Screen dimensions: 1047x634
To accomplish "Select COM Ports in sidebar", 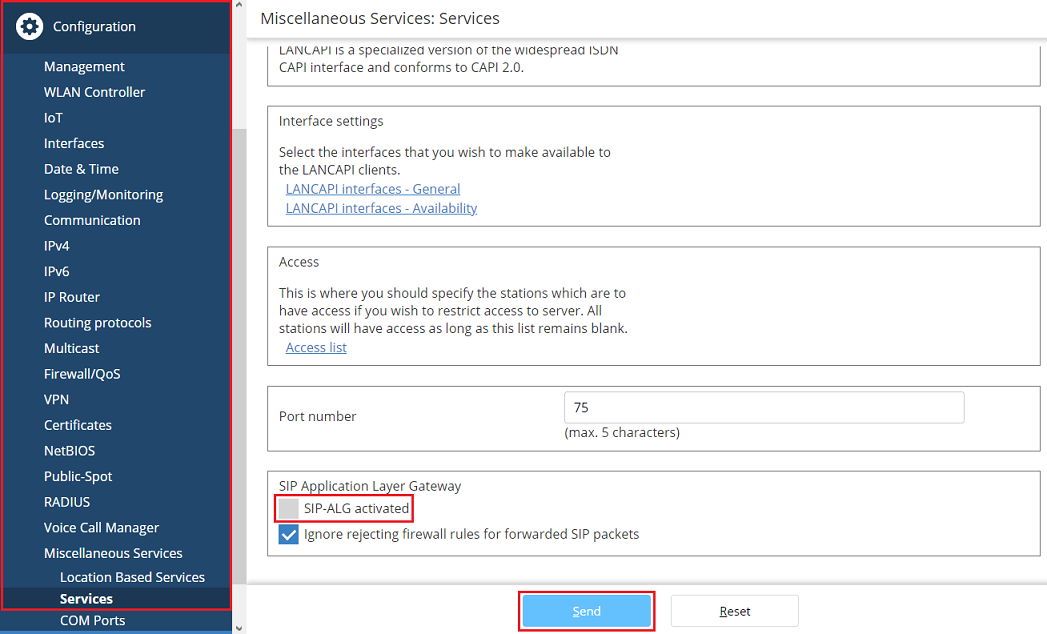I will pos(92,621).
